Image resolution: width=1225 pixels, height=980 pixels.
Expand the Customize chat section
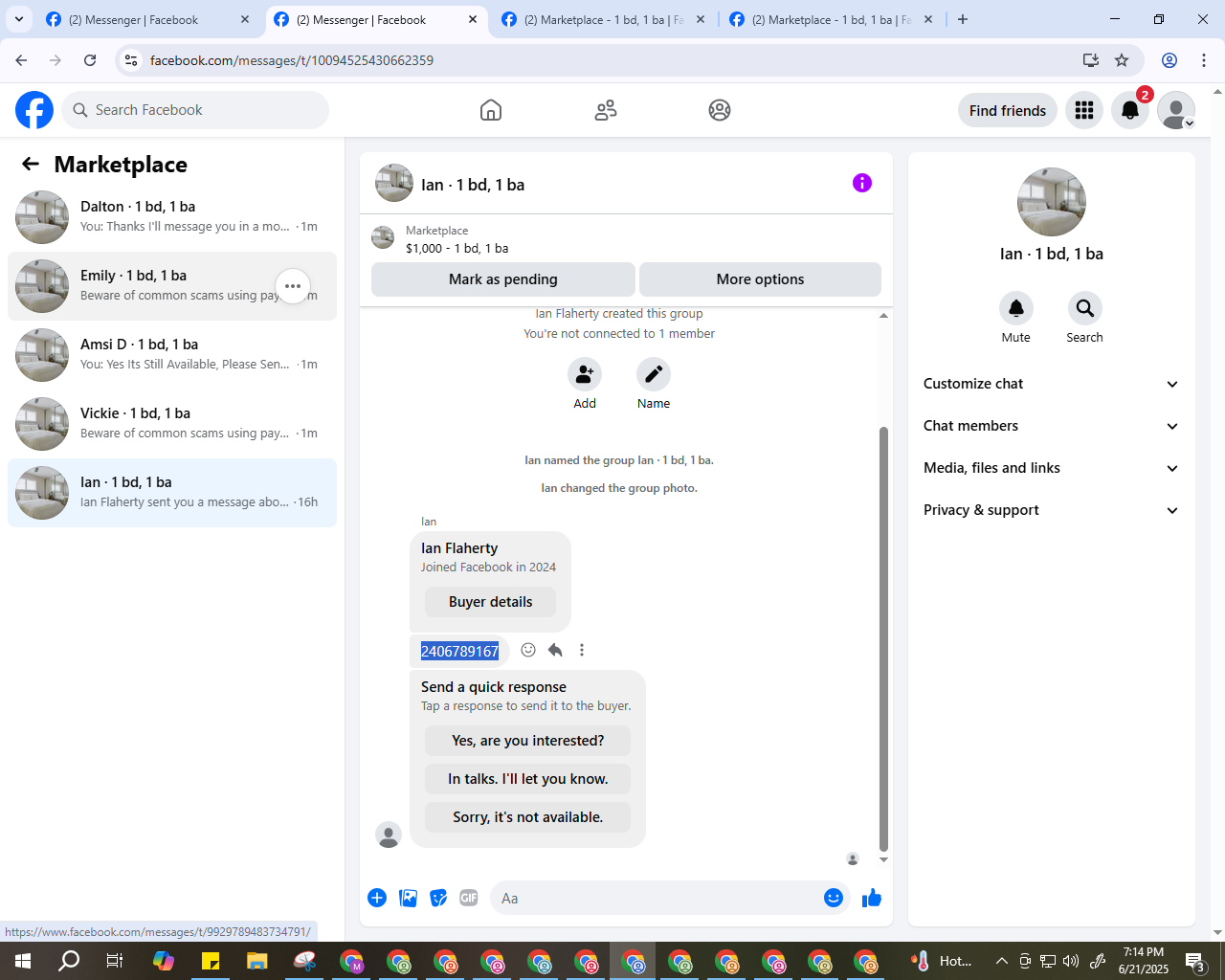point(1051,384)
